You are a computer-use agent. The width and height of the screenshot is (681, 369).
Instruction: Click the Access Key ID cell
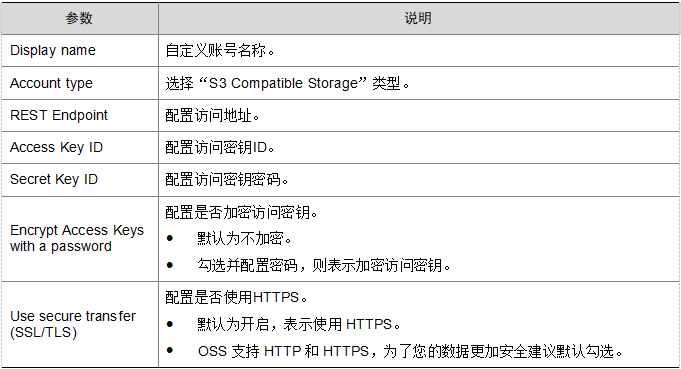point(79,148)
